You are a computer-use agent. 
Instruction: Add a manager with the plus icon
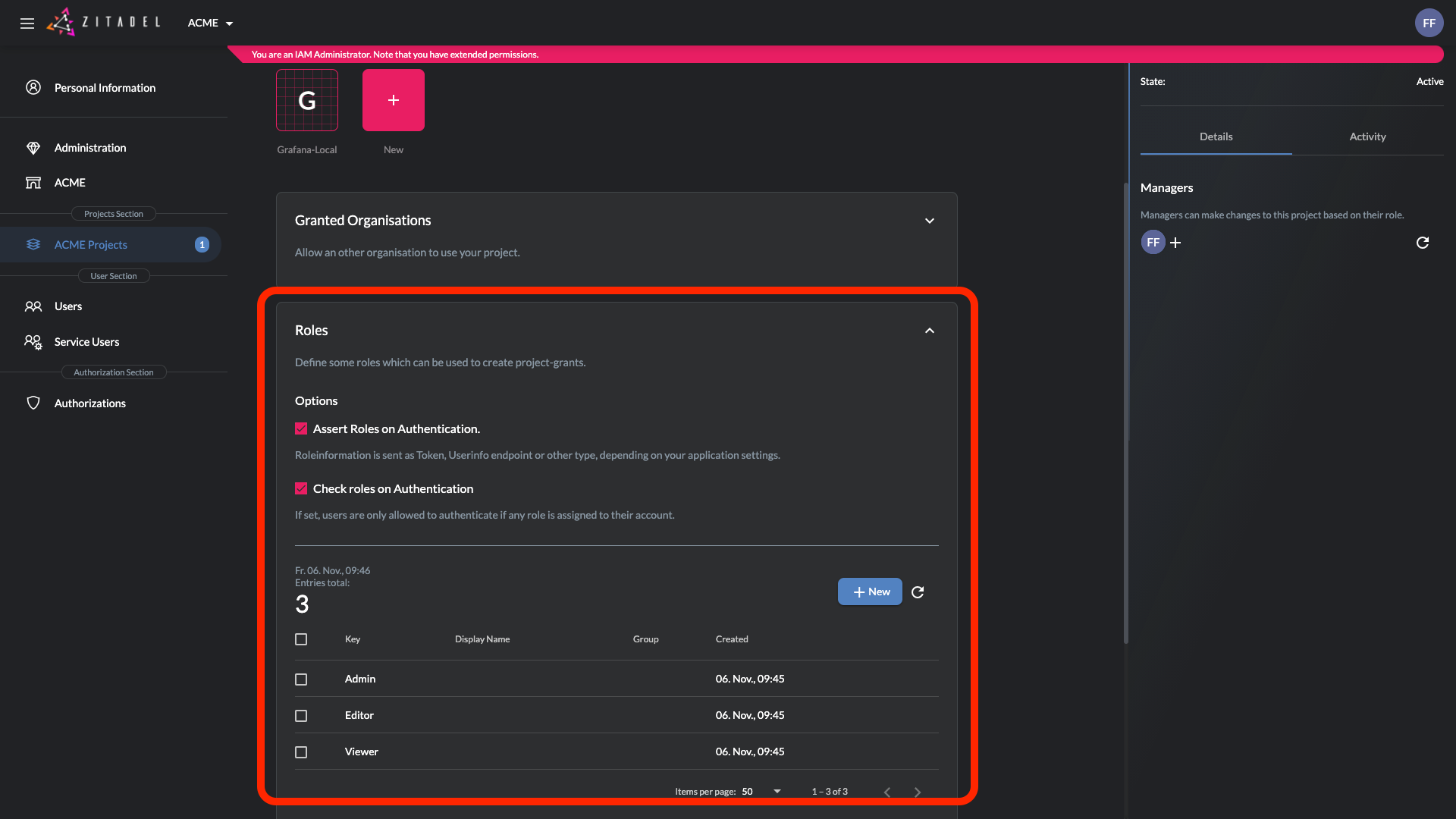1175,243
